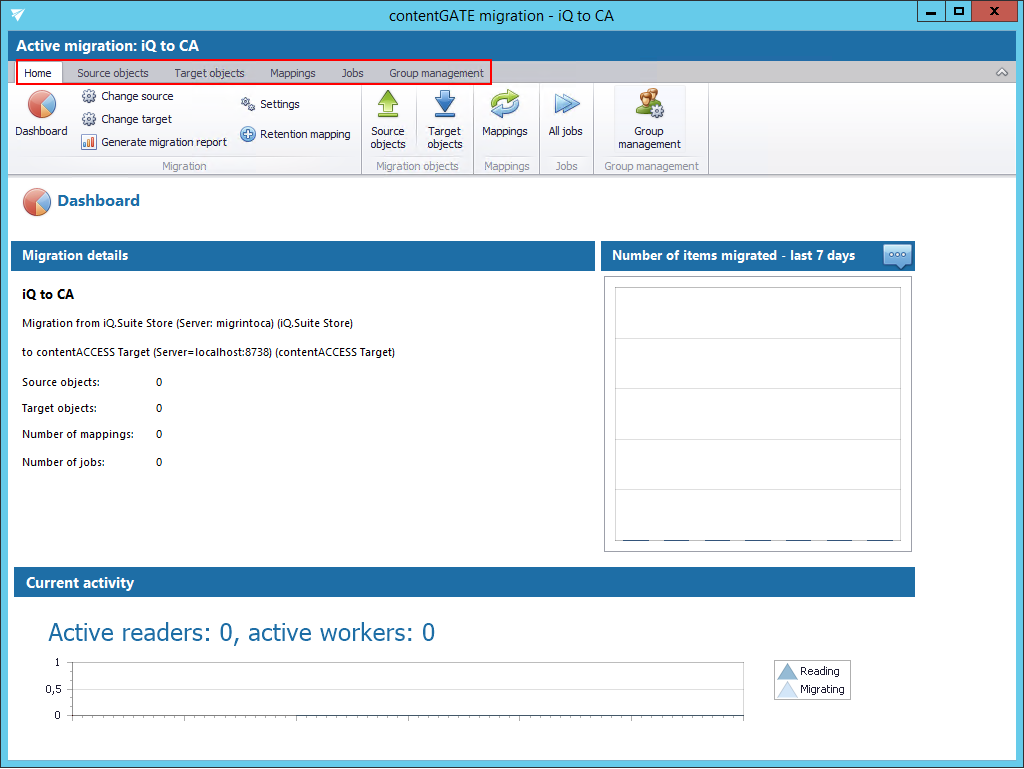This screenshot has height=769, width=1024.
Task: Click the Mappings green arrows icon
Action: point(504,104)
